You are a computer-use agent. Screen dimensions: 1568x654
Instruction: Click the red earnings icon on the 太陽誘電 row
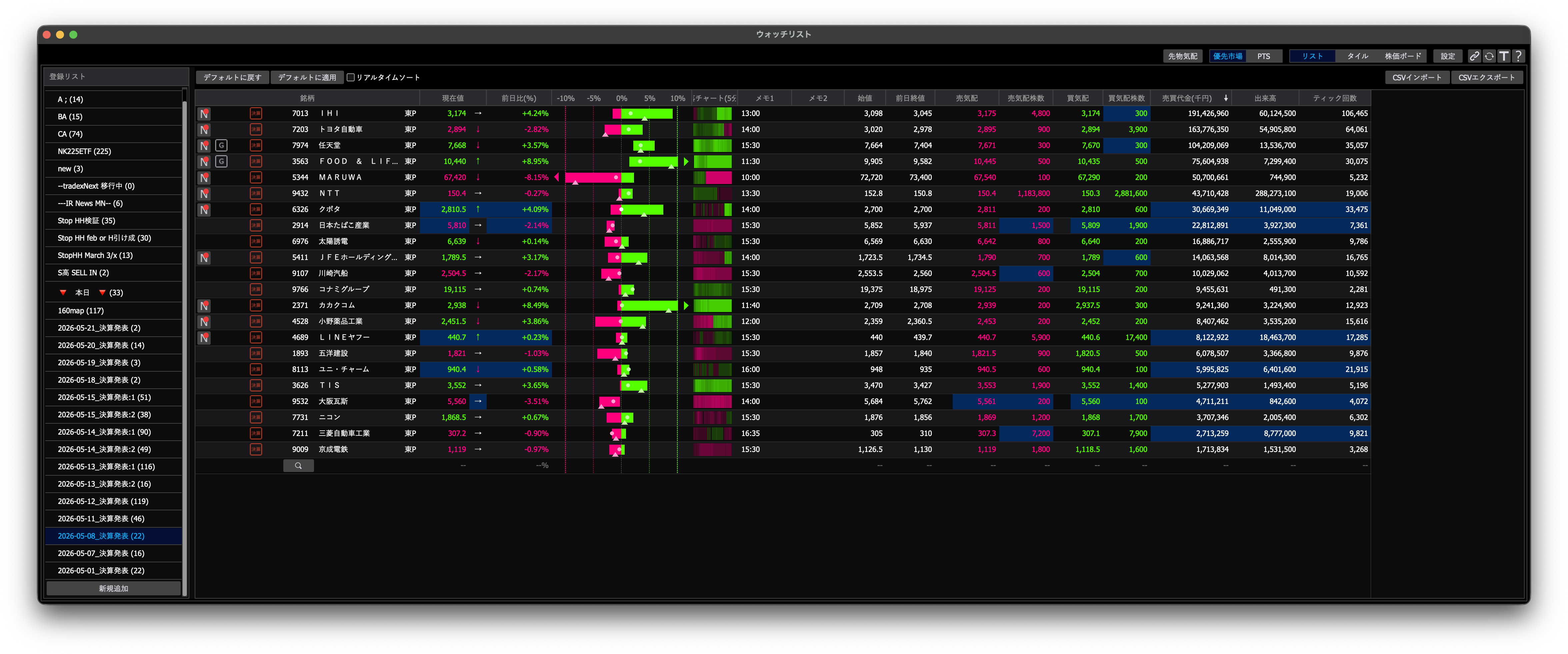[256, 241]
